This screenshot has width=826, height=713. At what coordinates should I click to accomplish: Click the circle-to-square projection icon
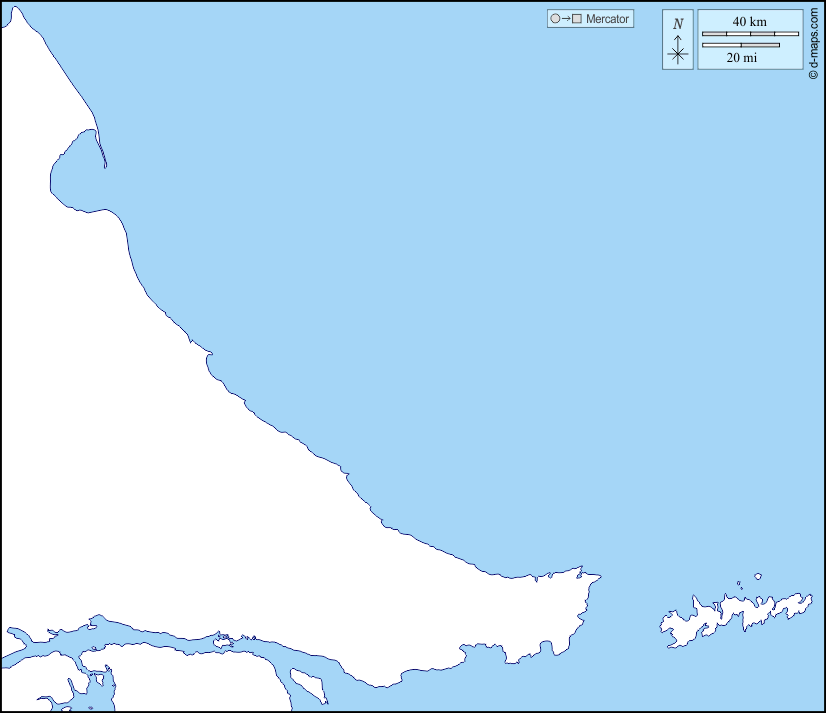point(565,19)
